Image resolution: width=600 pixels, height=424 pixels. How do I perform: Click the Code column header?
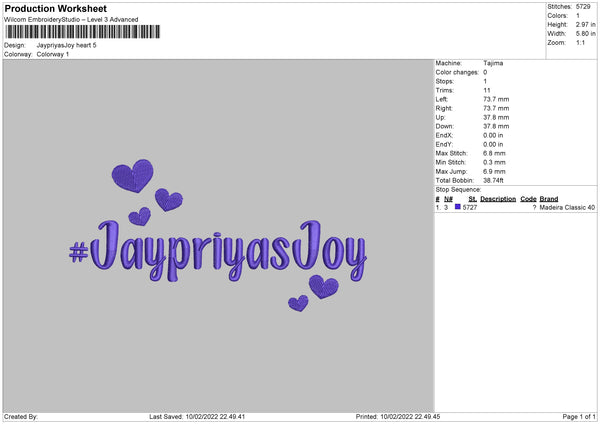tap(528, 199)
